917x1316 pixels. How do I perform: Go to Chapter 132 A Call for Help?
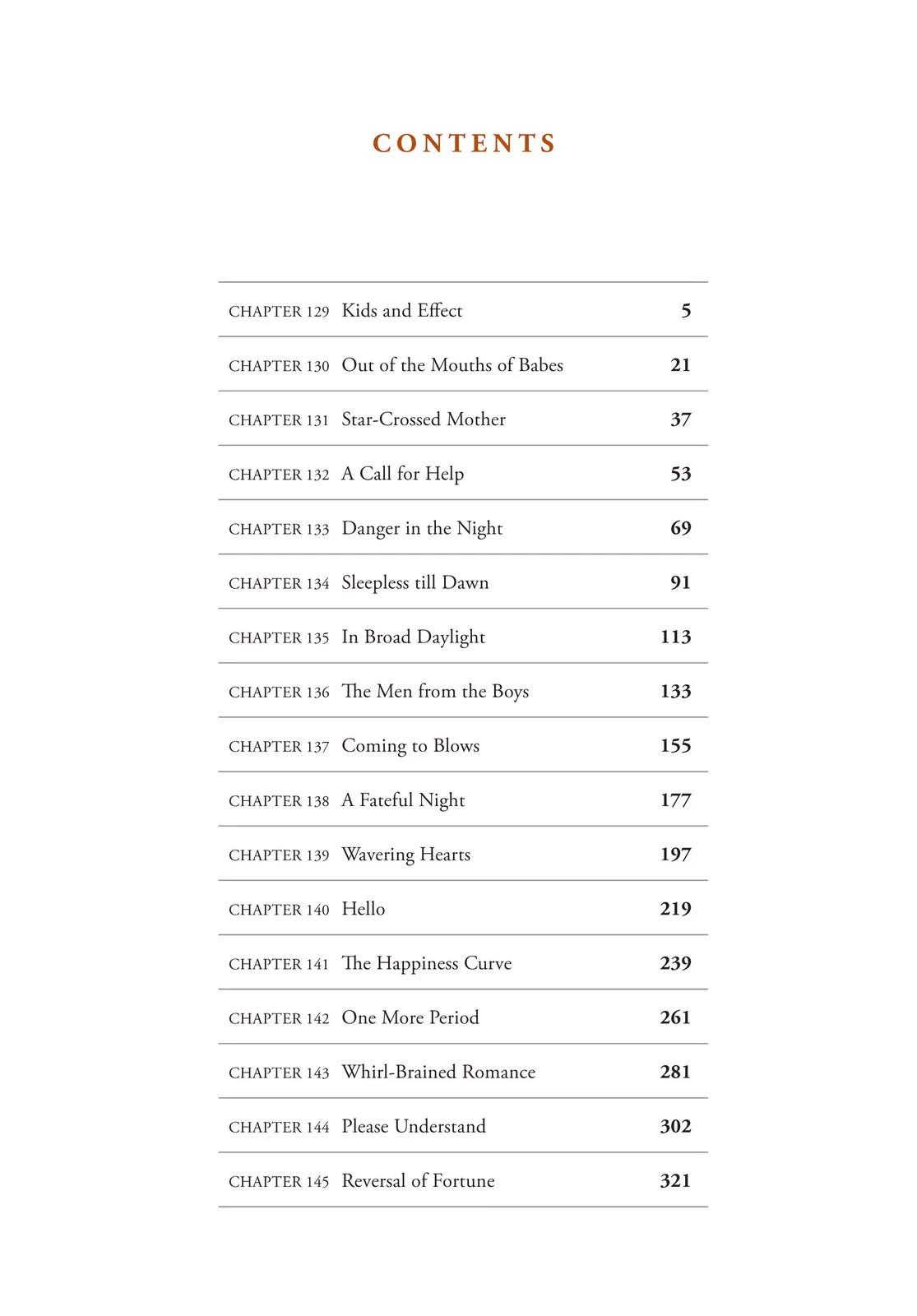tap(463, 473)
